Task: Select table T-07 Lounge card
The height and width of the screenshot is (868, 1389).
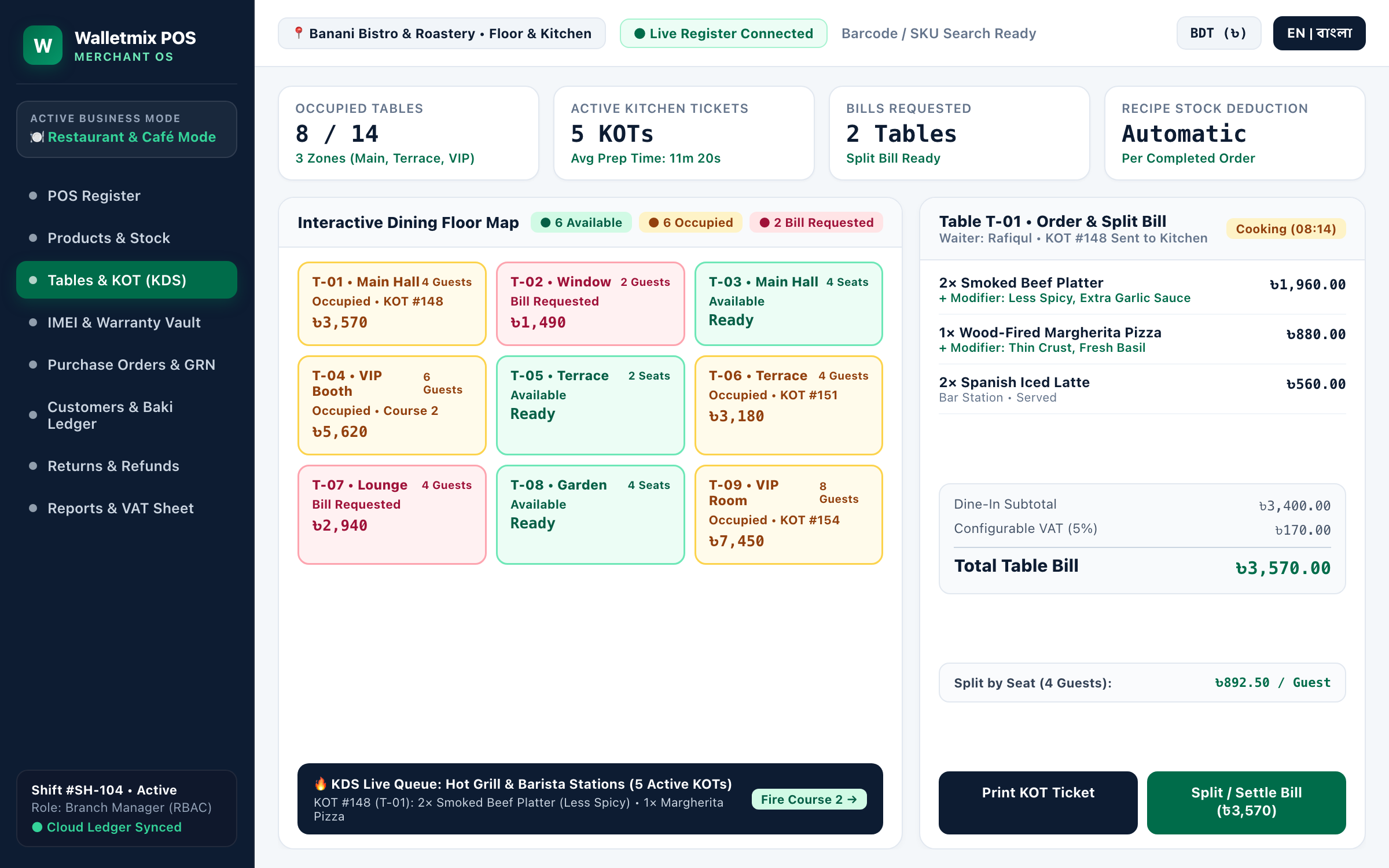Action: click(x=392, y=514)
